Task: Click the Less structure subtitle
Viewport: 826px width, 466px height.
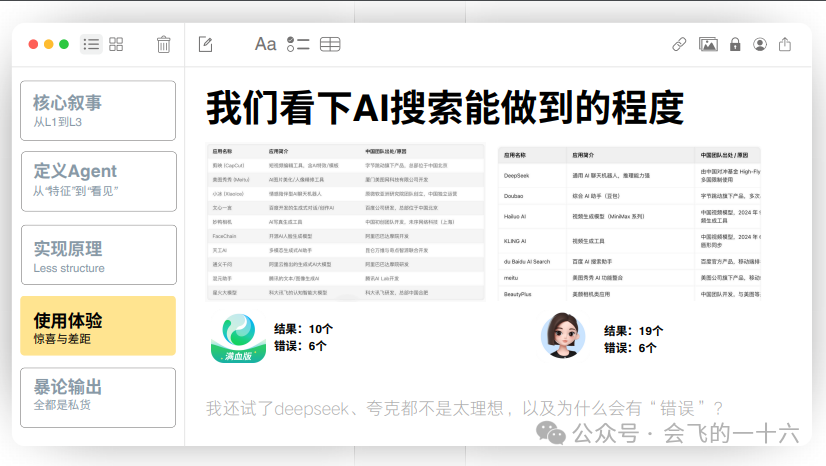Action: 69,268
